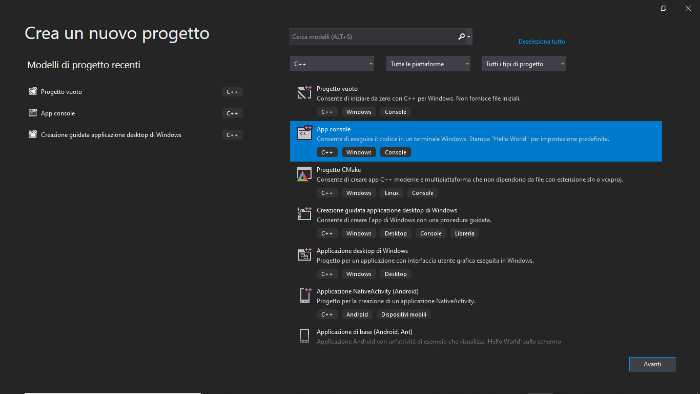This screenshot has width=700, height=394.
Task: Click the recent Creazione guidata applicazione desktop icon
Action: pyautogui.click(x=33, y=134)
